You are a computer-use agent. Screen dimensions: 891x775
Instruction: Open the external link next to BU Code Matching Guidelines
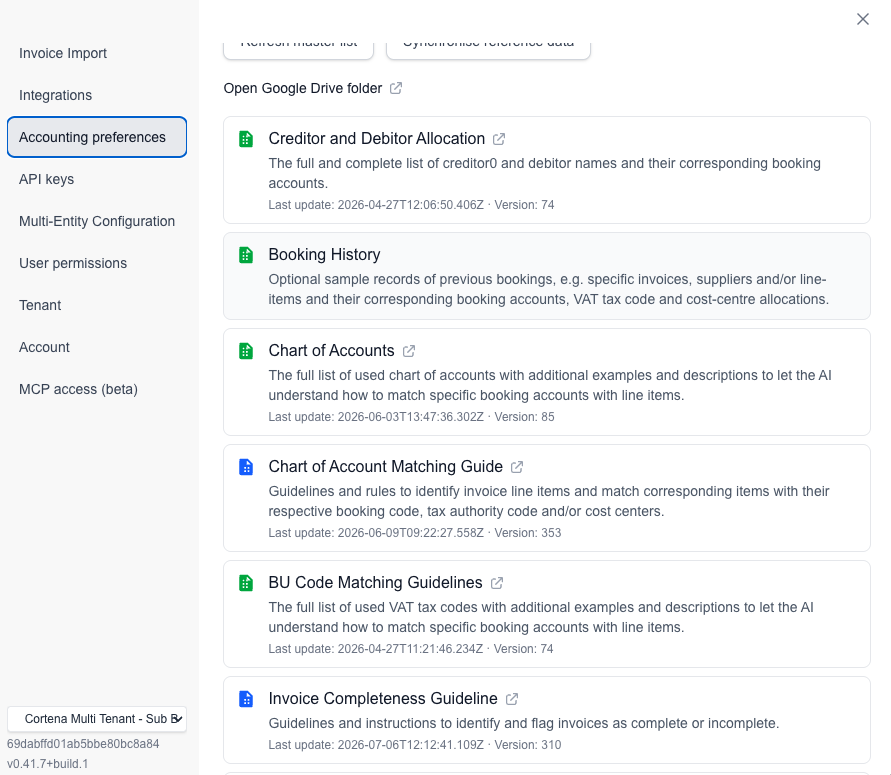coord(497,582)
